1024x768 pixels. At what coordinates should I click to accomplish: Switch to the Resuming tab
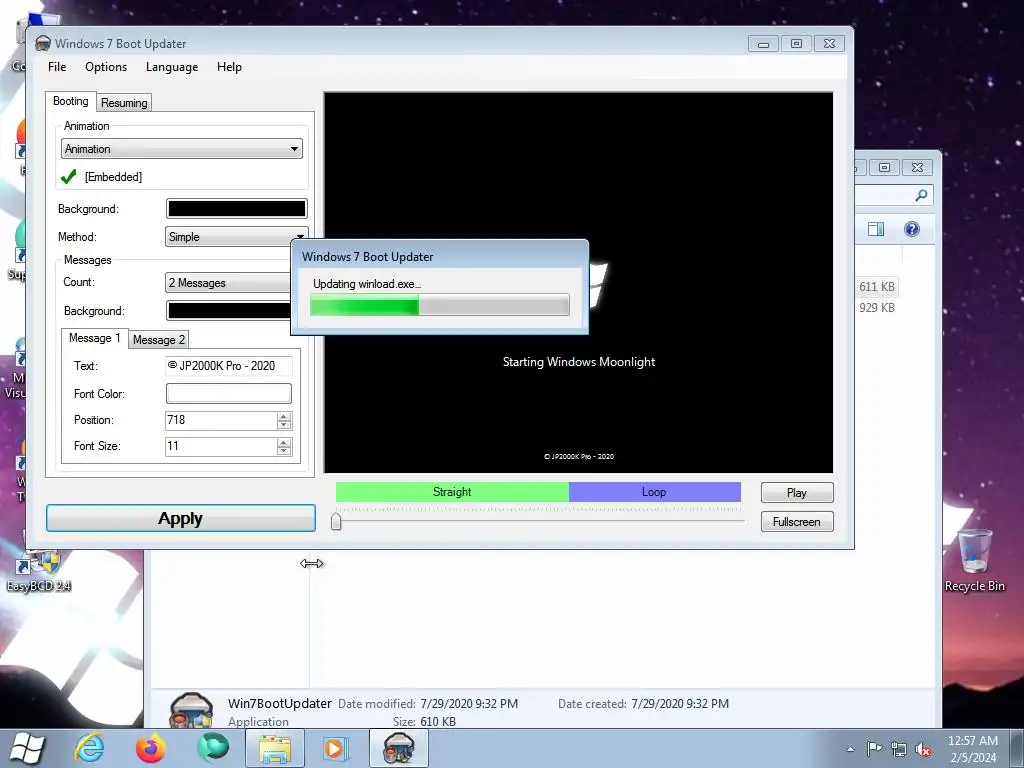coord(124,103)
